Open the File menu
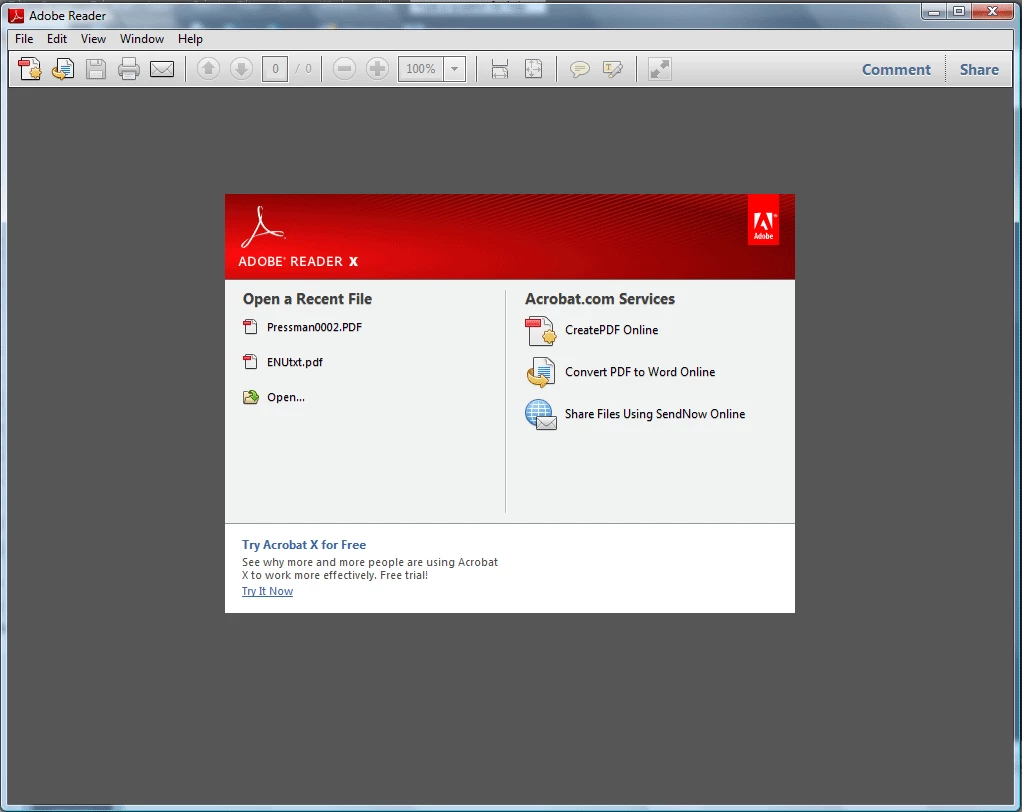This screenshot has height=812, width=1022. click(x=24, y=39)
